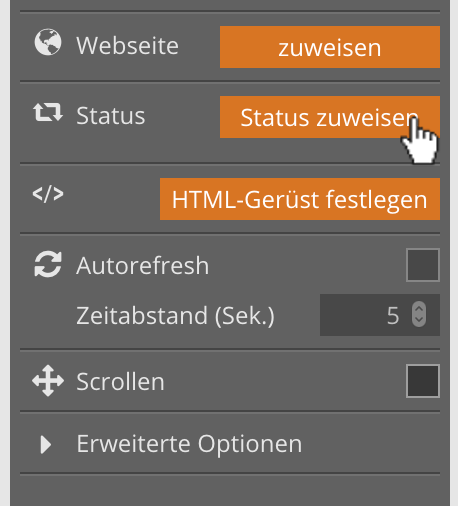
Task: Click the Autorefresh label text
Action: pyautogui.click(x=142, y=266)
